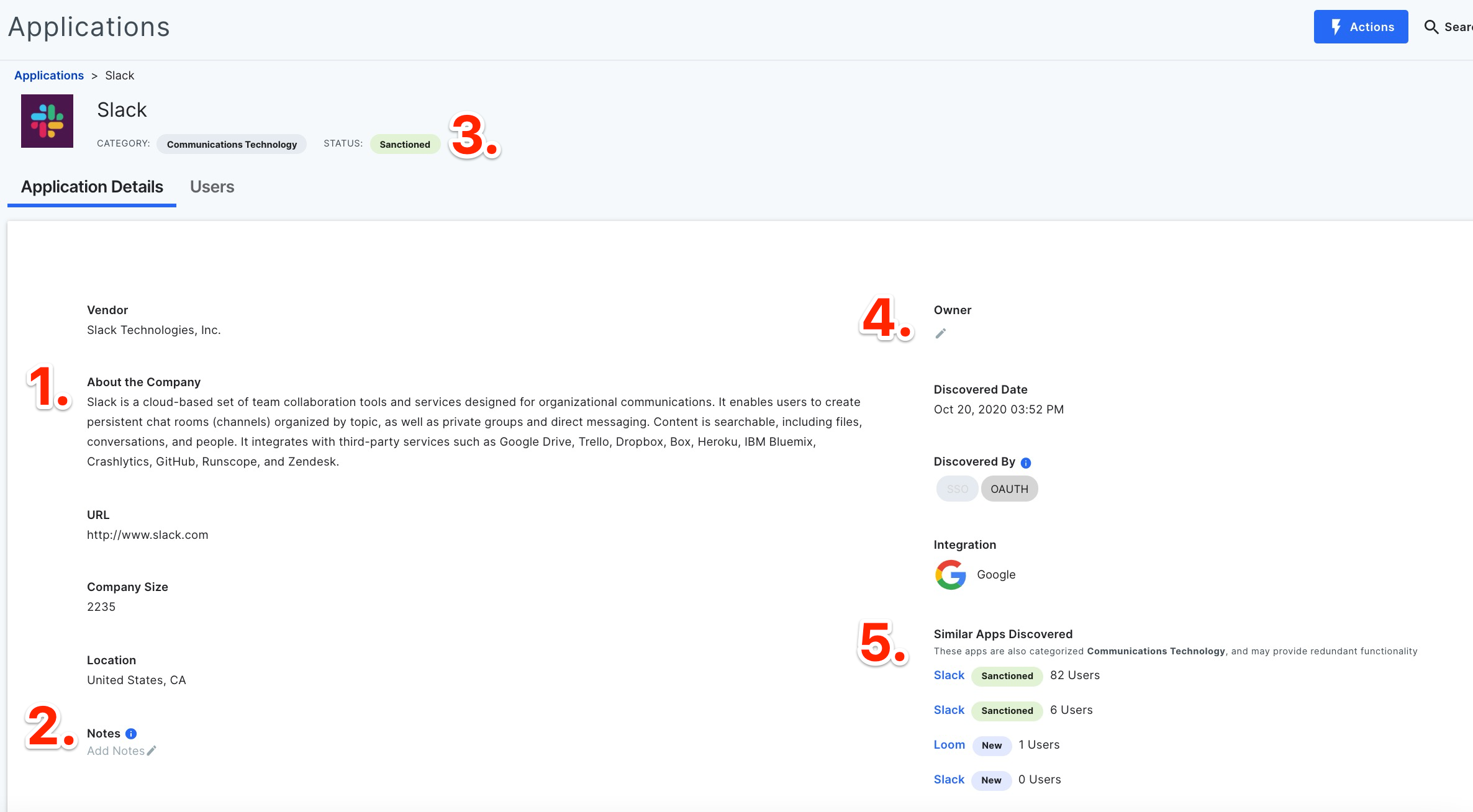Screen dimensions: 1473x812
Task: Click the lightning bolt in Actions
Action: coord(1336,27)
